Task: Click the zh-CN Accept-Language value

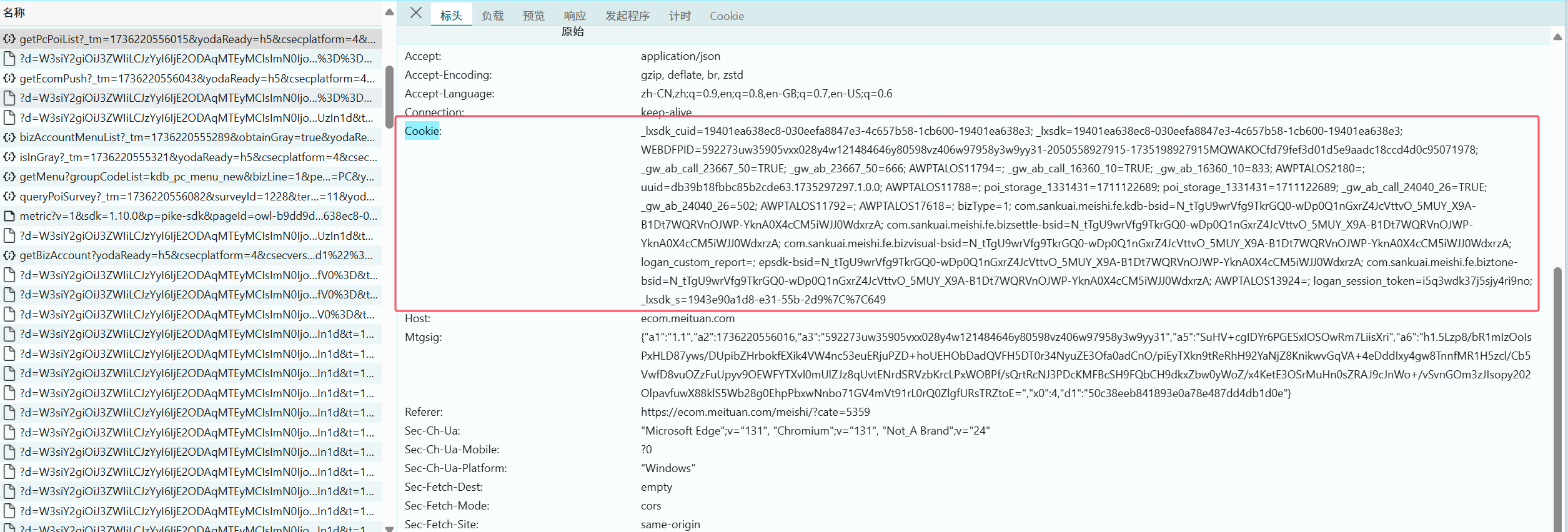Action: coord(767,94)
